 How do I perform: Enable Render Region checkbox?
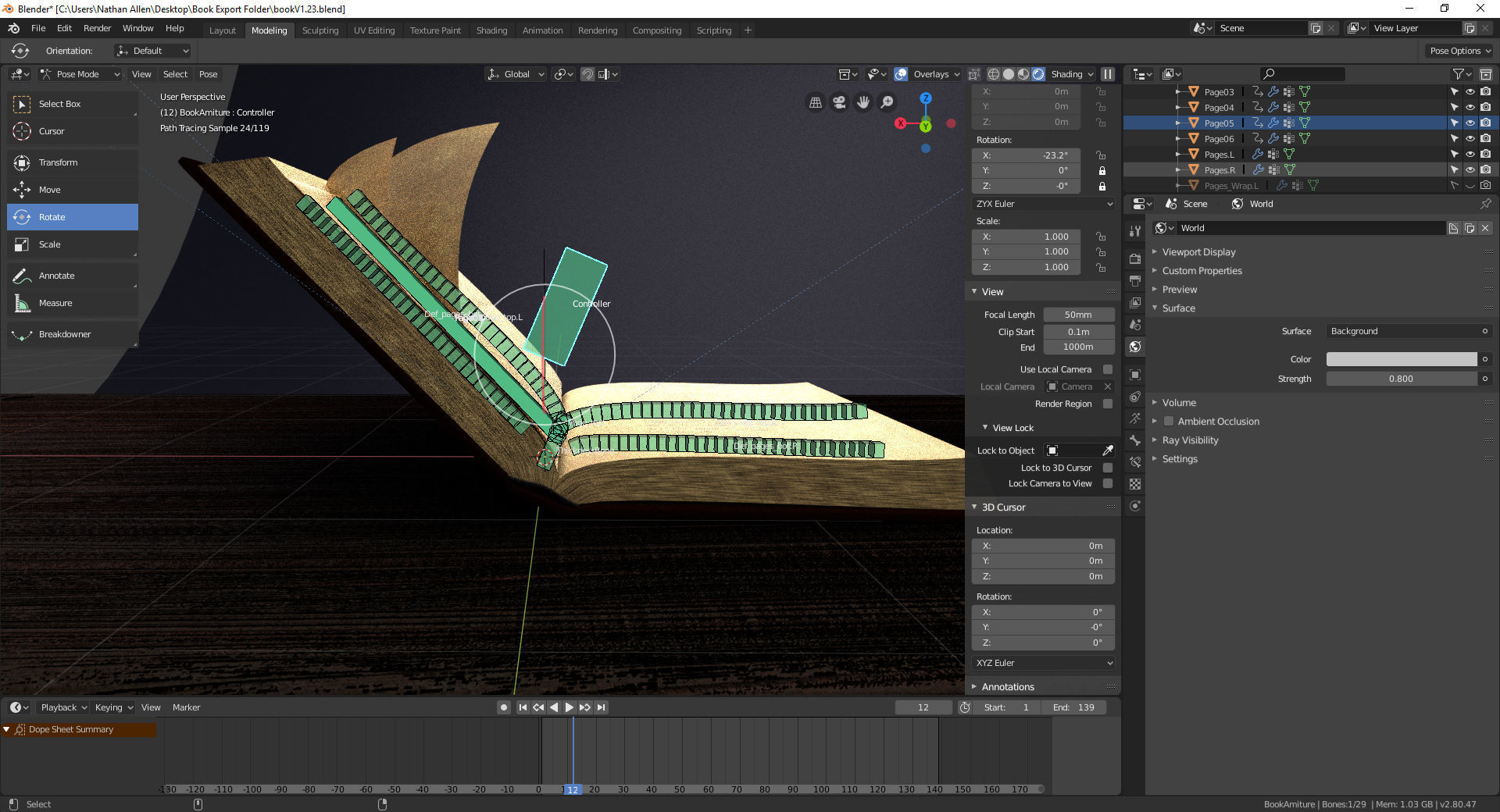(1108, 404)
